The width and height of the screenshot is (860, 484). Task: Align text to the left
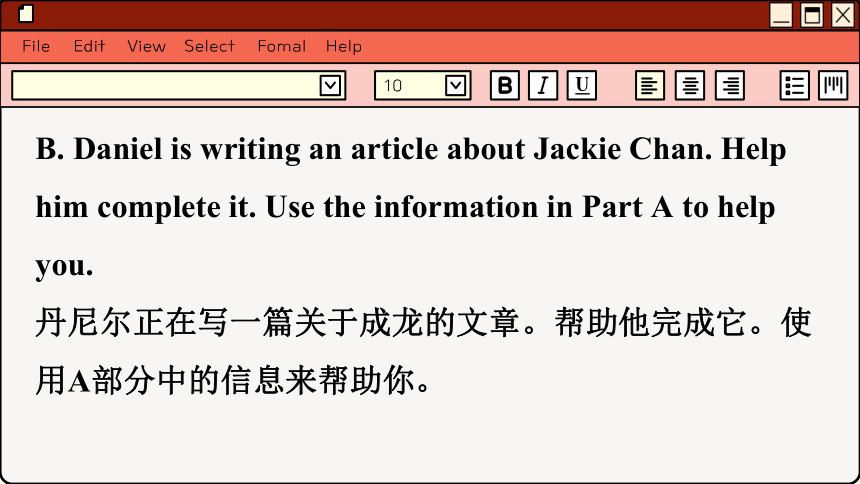[x=650, y=85]
